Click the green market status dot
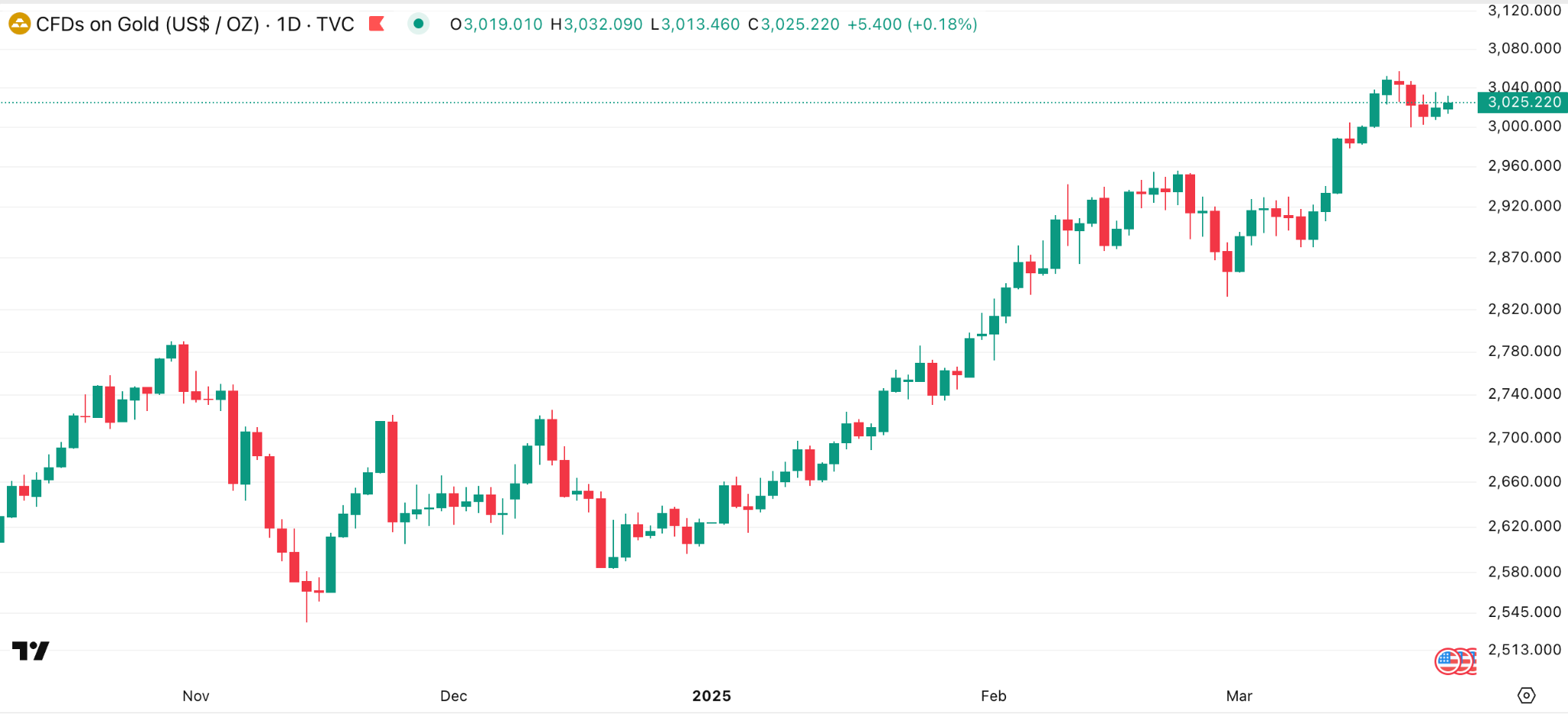Screen dimensions: 1568x718 coord(418,24)
